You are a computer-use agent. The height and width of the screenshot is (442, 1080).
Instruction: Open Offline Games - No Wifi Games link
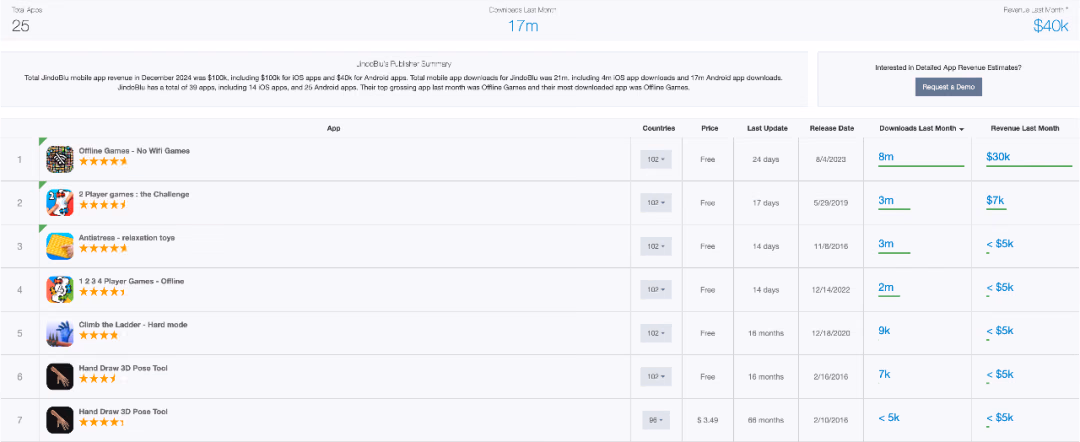134,150
